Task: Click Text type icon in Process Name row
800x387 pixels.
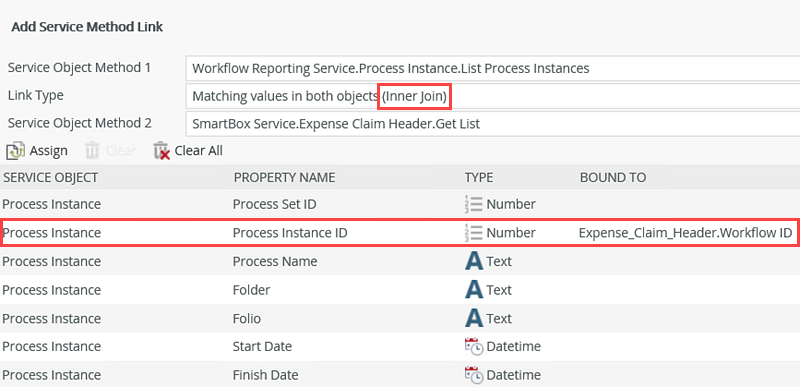Action: click(x=474, y=261)
